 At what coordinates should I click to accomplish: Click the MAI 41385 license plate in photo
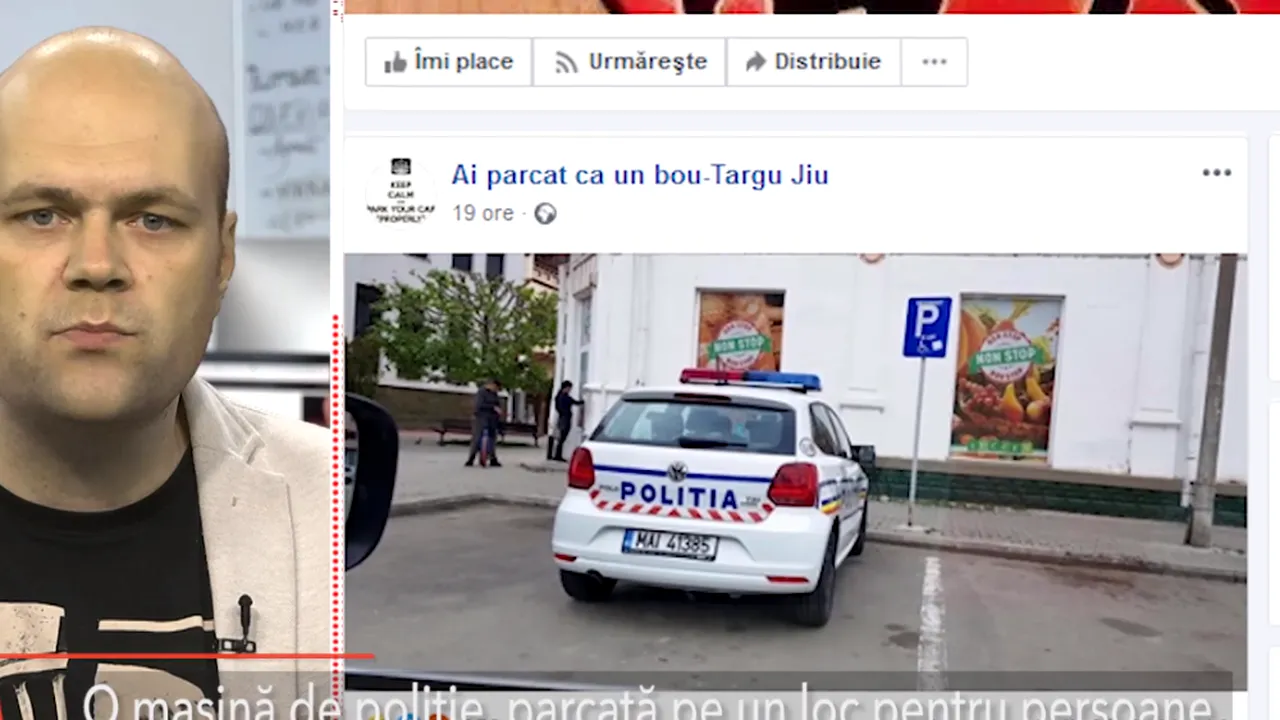669,545
